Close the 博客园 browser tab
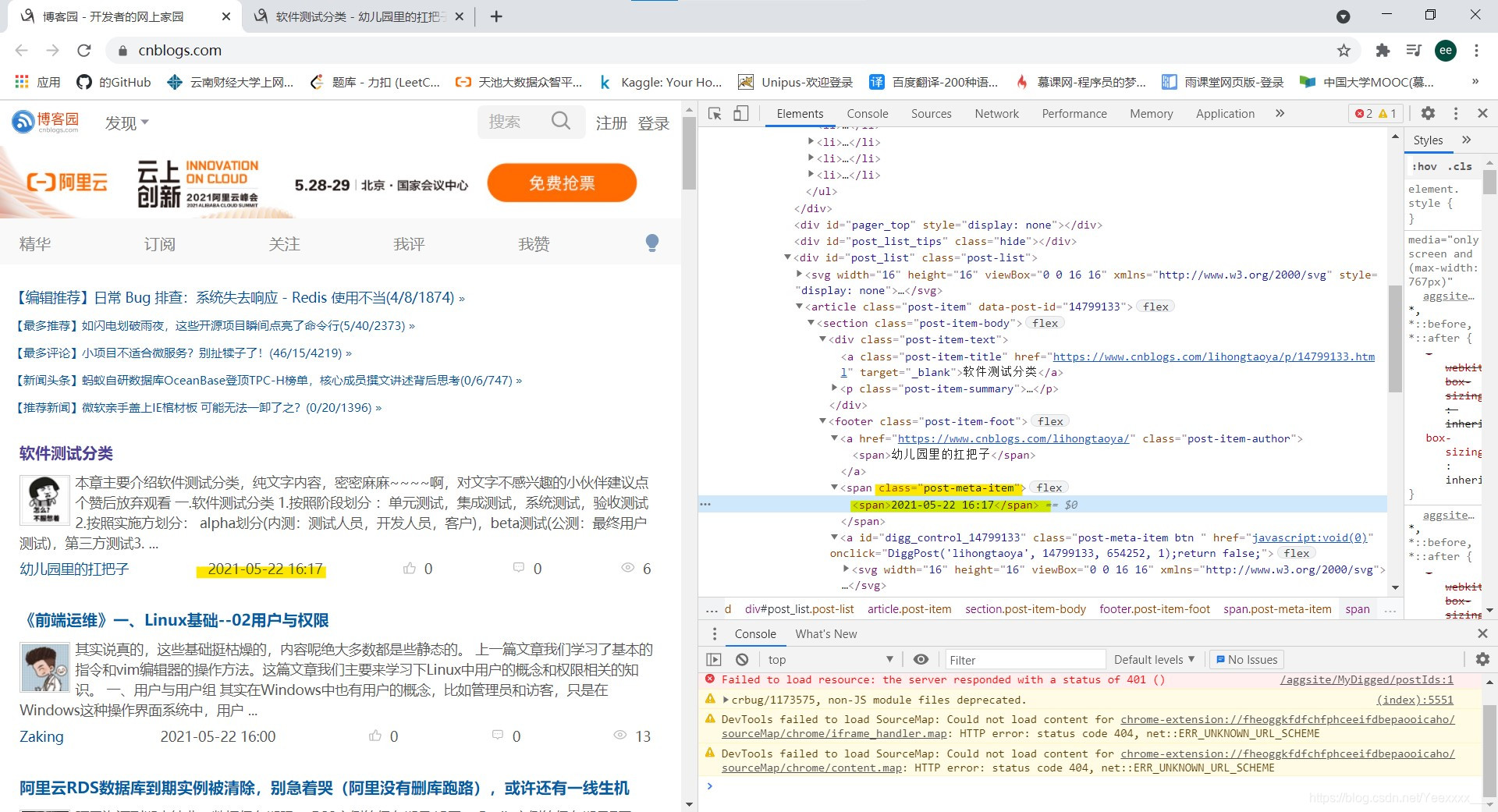Image resolution: width=1498 pixels, height=812 pixels. (226, 16)
